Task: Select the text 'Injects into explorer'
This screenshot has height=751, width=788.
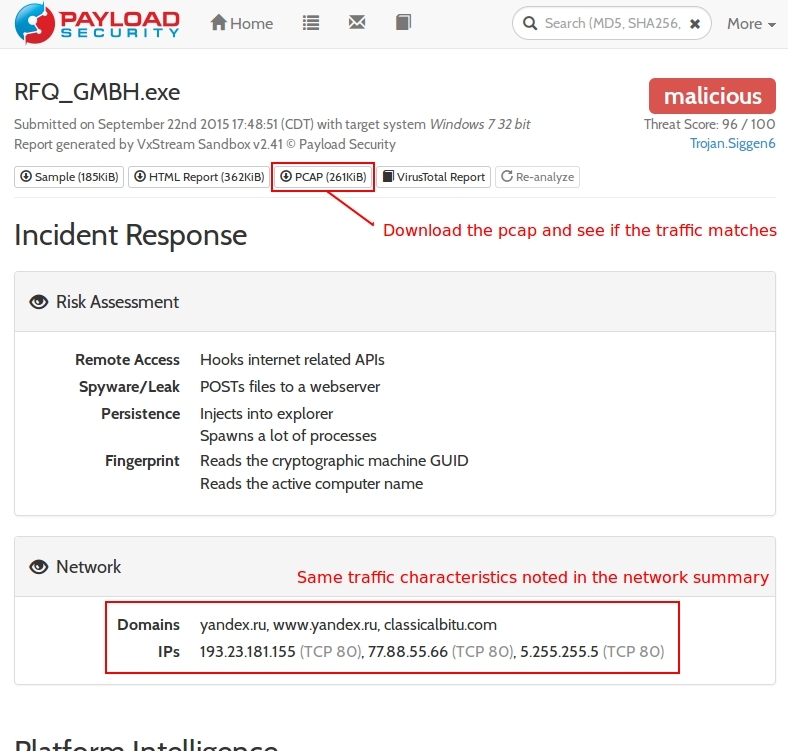Action: coord(266,414)
